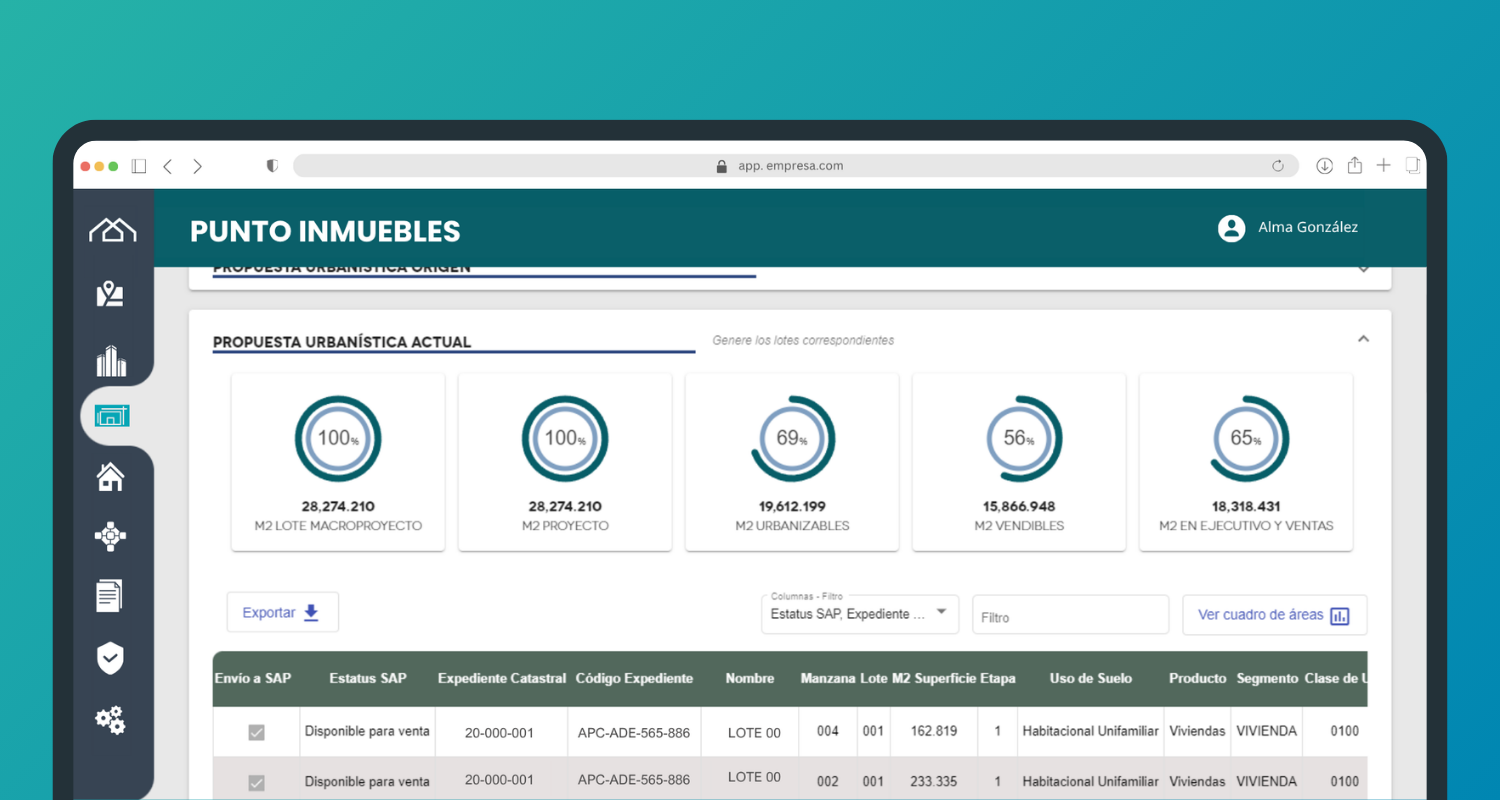Screen dimensions: 1500x800
Task: Open the documents sidebar icon
Action: (109, 596)
